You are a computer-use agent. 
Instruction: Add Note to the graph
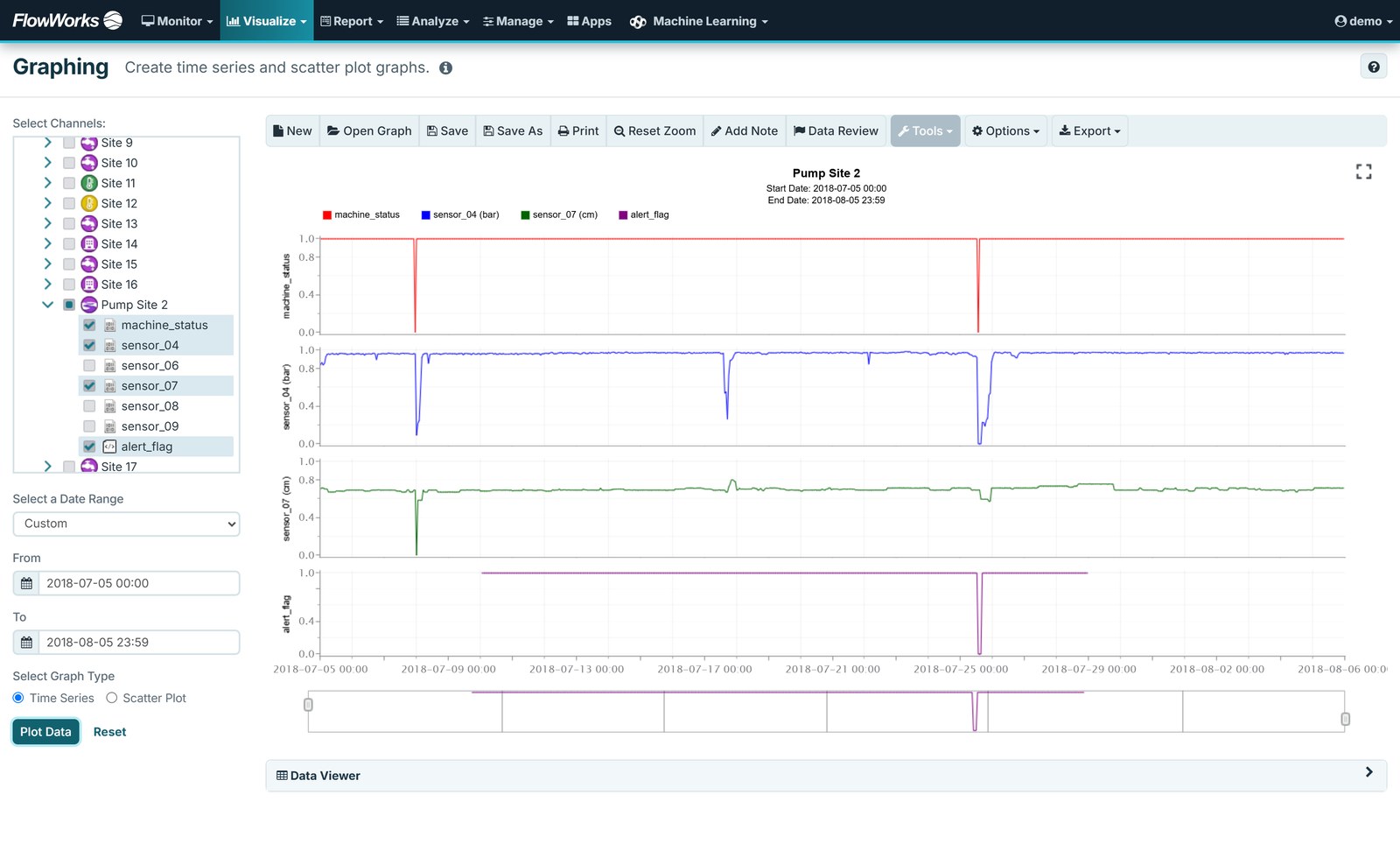[x=745, y=130]
